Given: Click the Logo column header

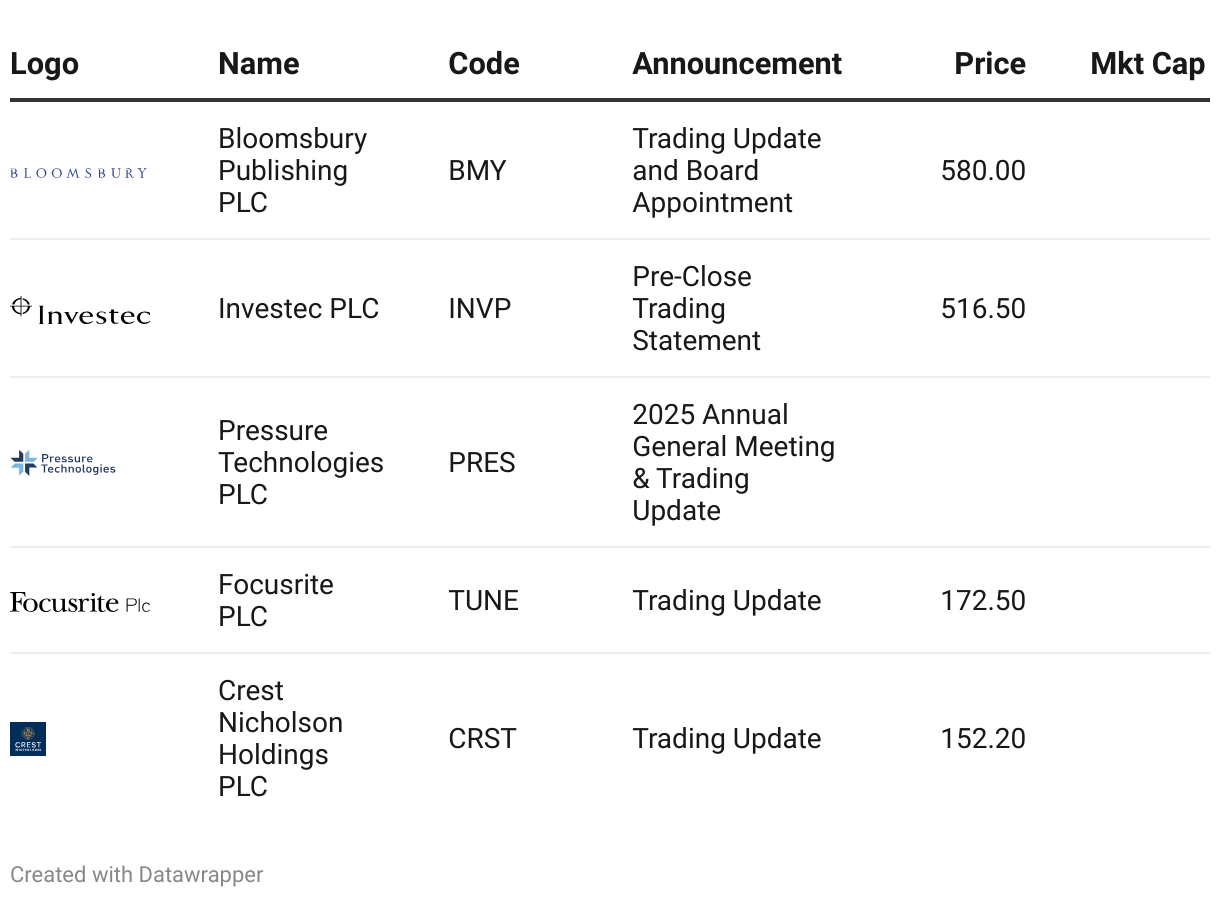Looking at the screenshot, I should tap(44, 64).
